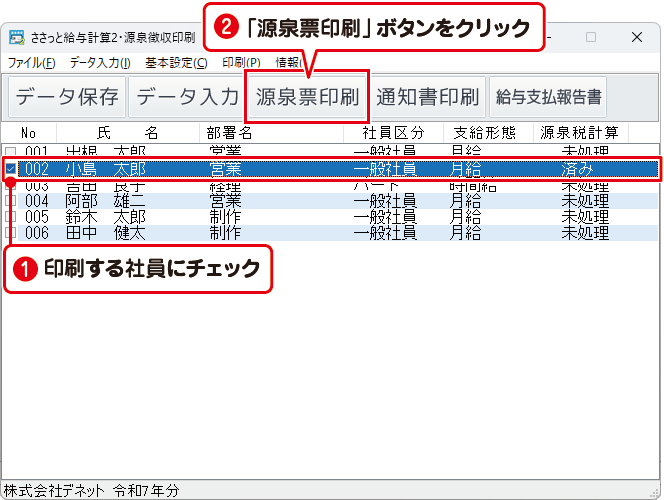Close the window with the X button
664x500 pixels.
pos(637,37)
